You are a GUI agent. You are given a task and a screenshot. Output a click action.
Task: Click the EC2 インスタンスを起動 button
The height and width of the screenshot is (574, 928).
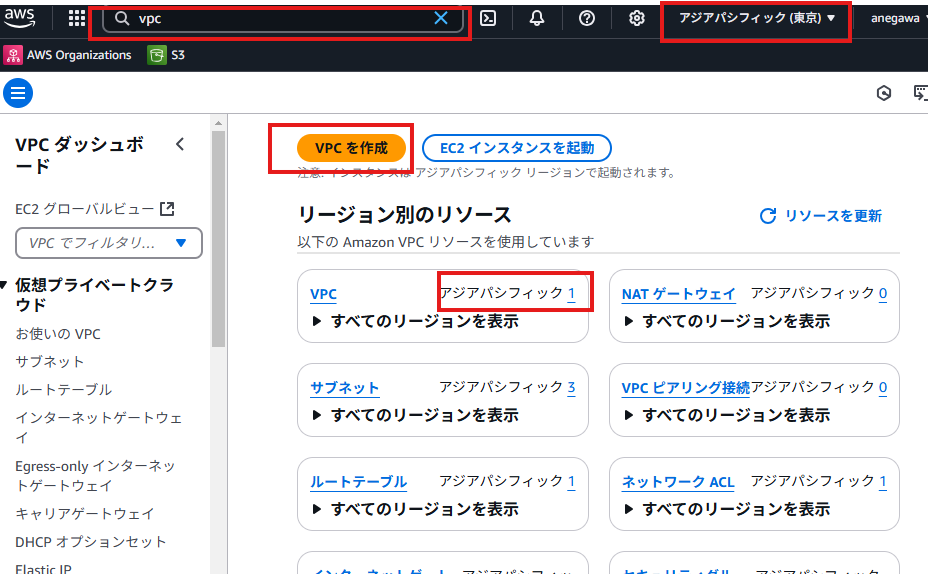click(517, 148)
